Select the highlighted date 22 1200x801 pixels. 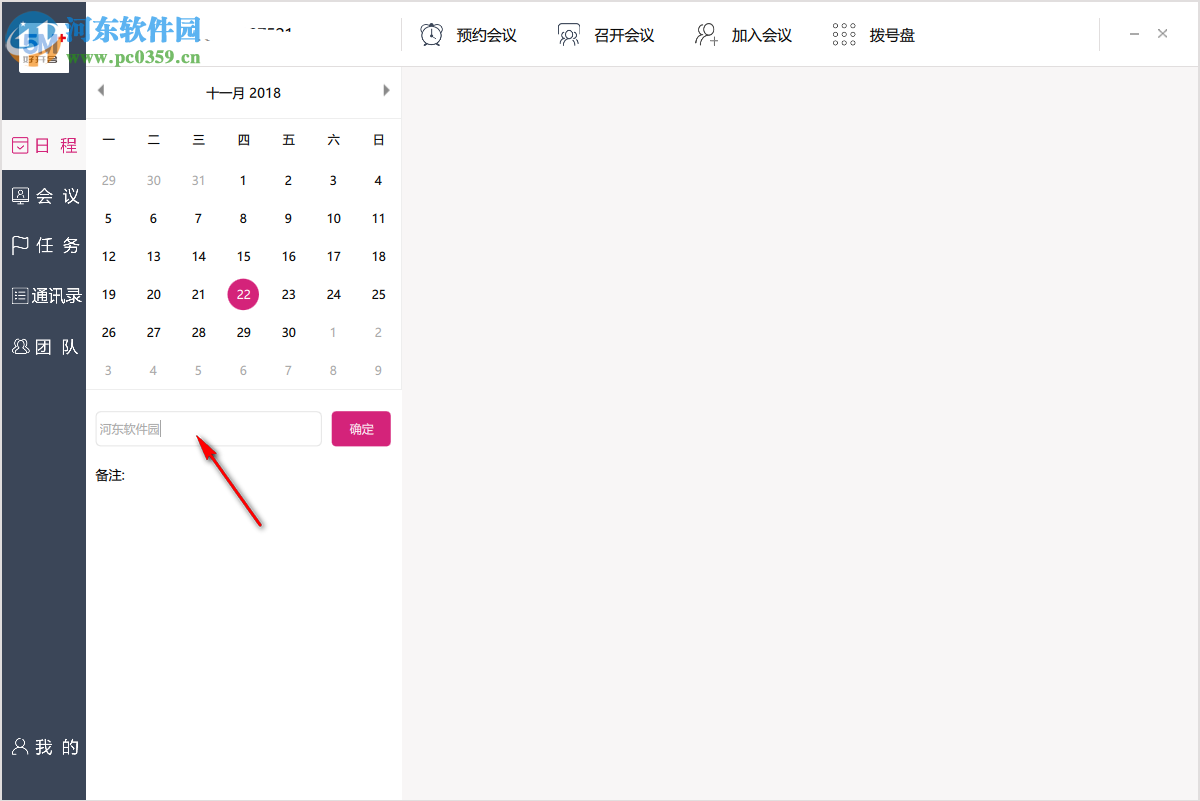pos(243,294)
